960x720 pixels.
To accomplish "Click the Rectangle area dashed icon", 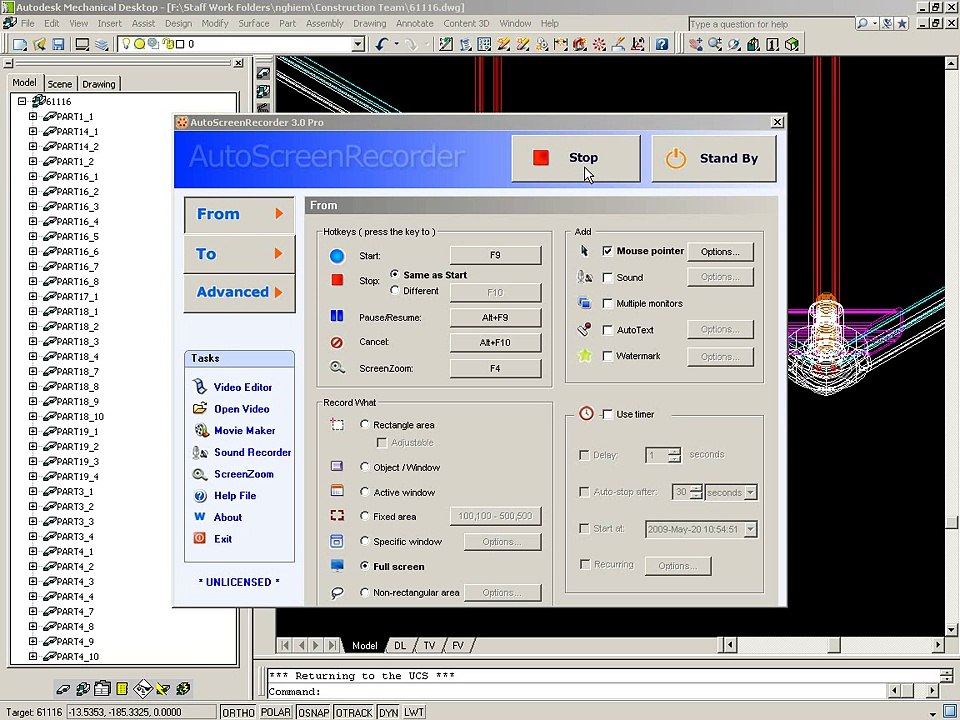I will point(337,424).
